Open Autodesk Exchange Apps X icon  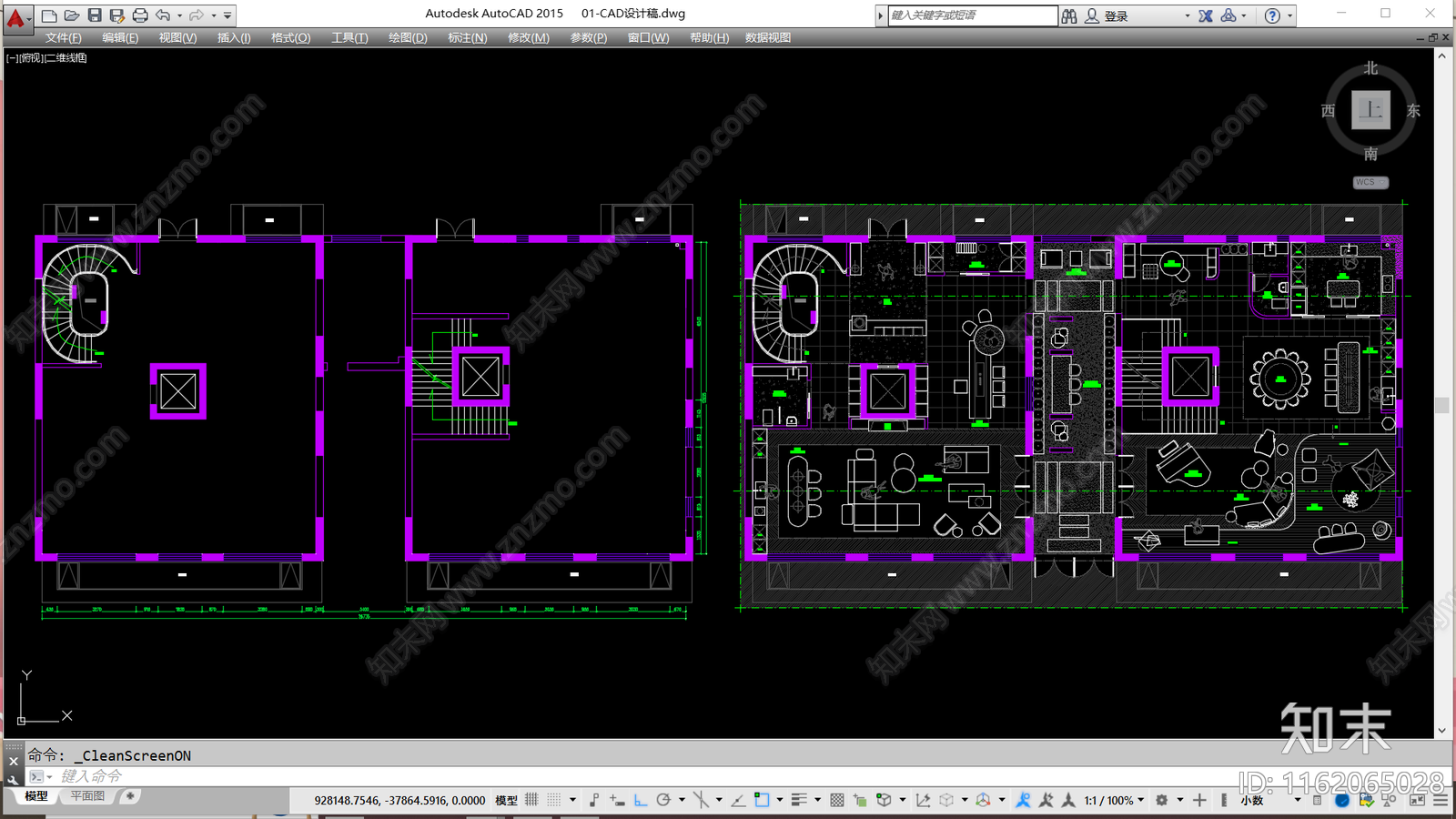click(x=1206, y=15)
